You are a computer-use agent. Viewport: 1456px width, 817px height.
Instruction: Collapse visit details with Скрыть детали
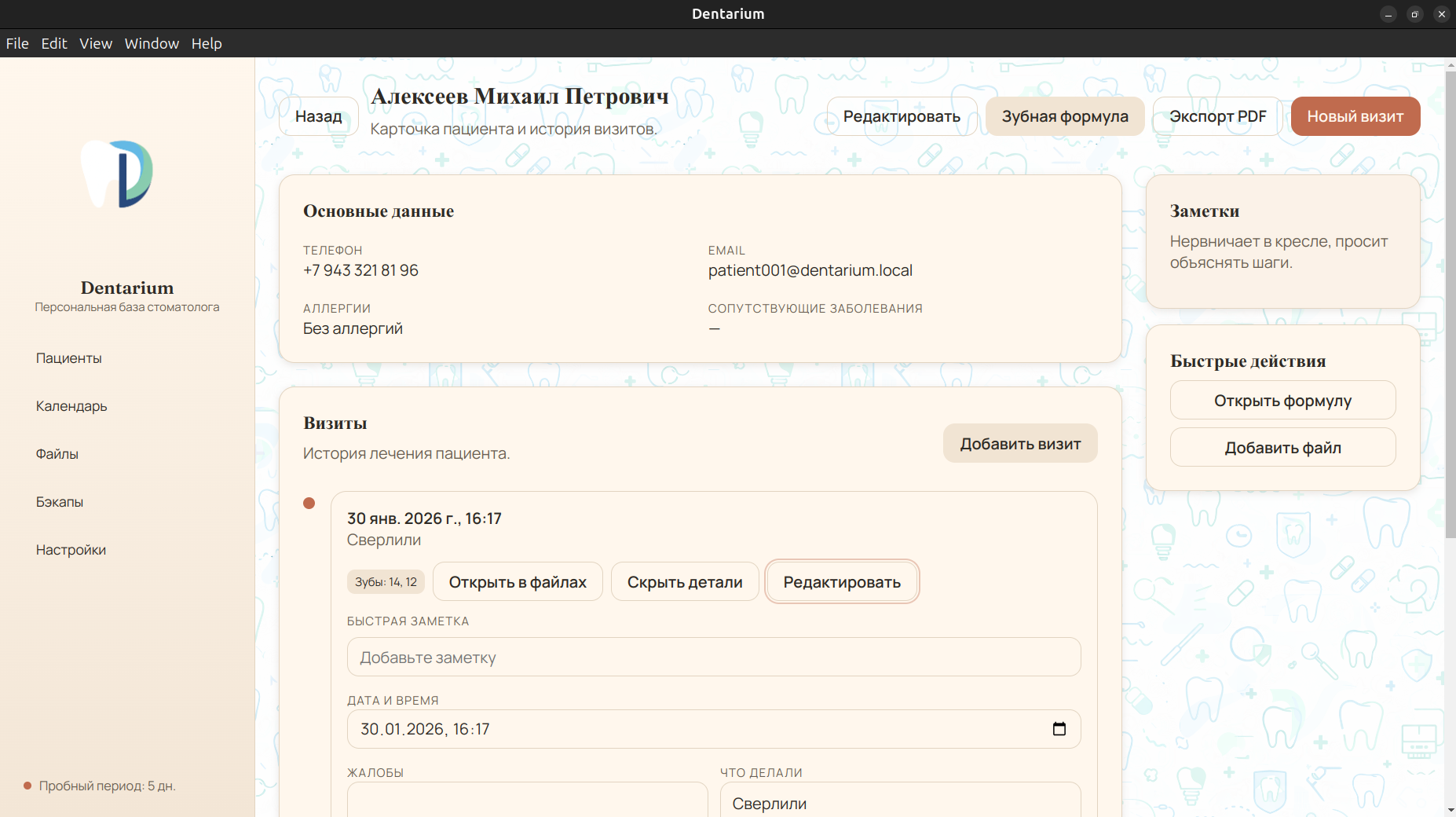coord(684,581)
